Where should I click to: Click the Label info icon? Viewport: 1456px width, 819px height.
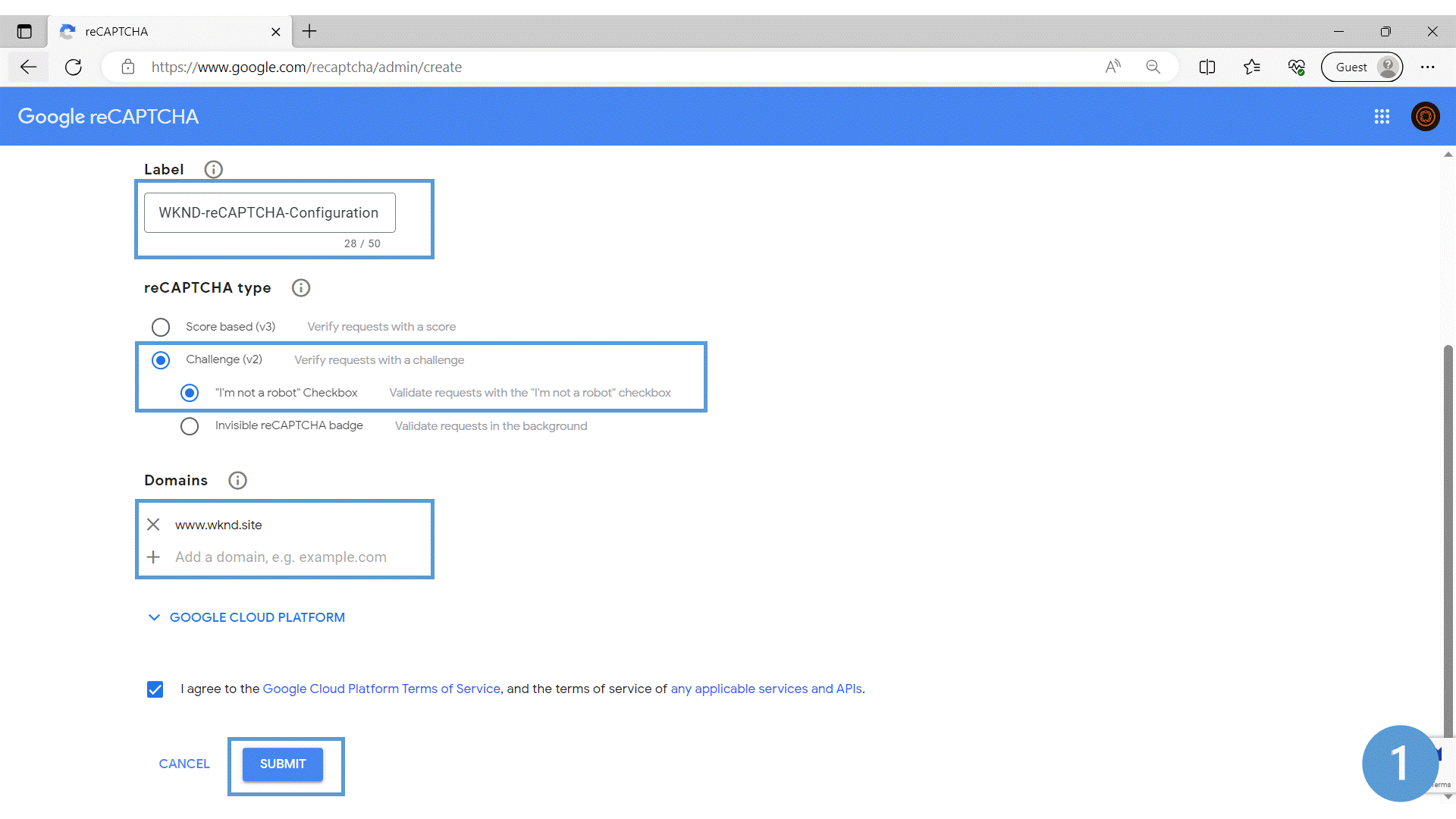coord(213,169)
